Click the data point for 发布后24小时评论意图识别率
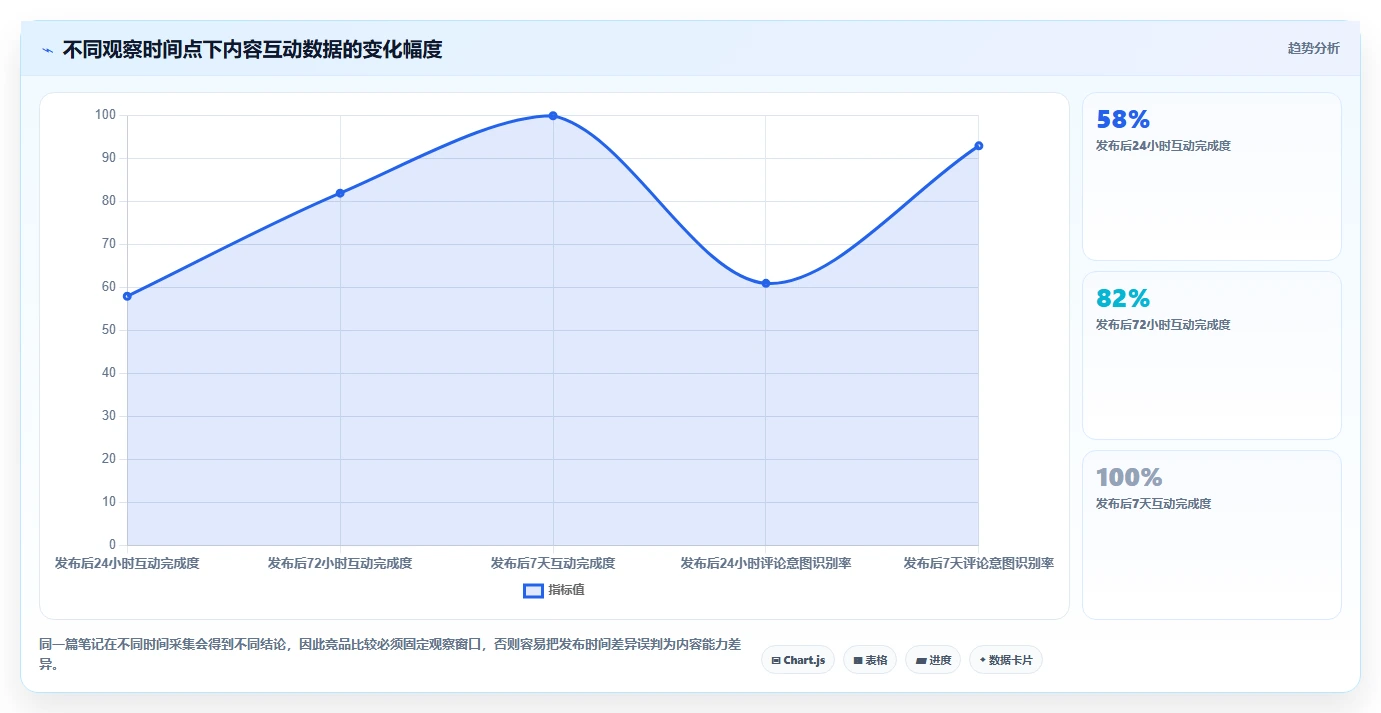 tap(766, 283)
